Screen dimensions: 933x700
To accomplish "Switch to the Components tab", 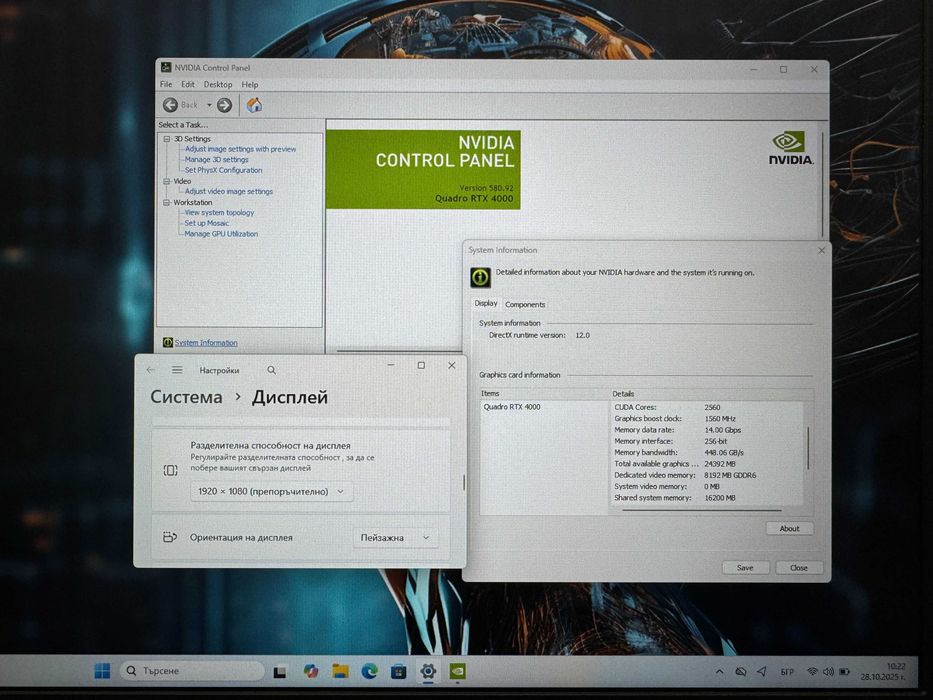I will (525, 304).
